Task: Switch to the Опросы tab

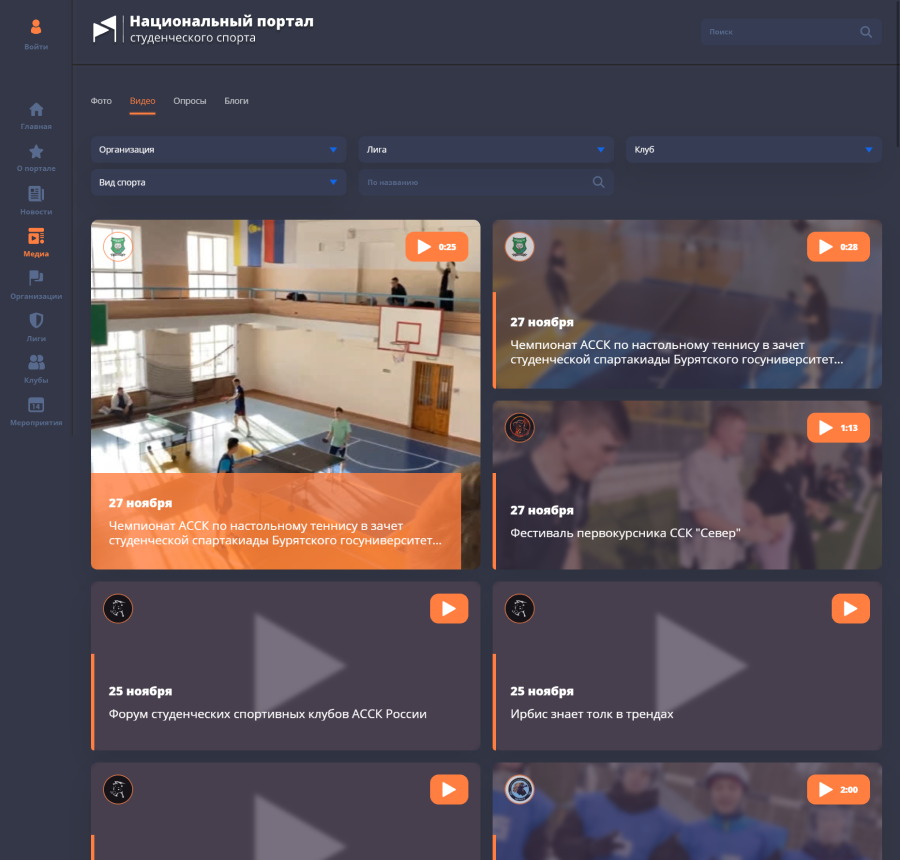Action: 190,101
